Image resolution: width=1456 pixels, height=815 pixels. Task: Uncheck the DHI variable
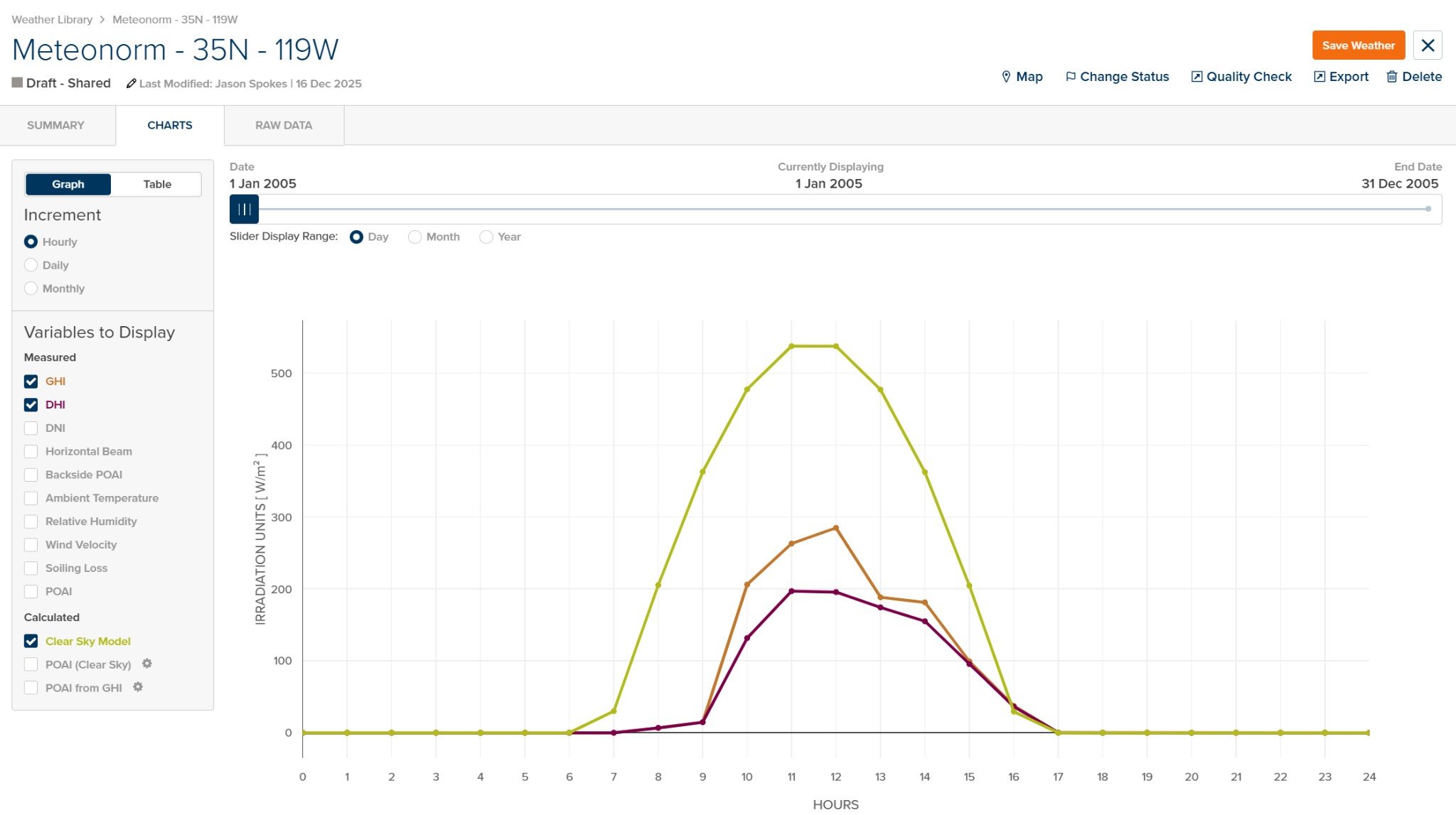pyautogui.click(x=31, y=405)
